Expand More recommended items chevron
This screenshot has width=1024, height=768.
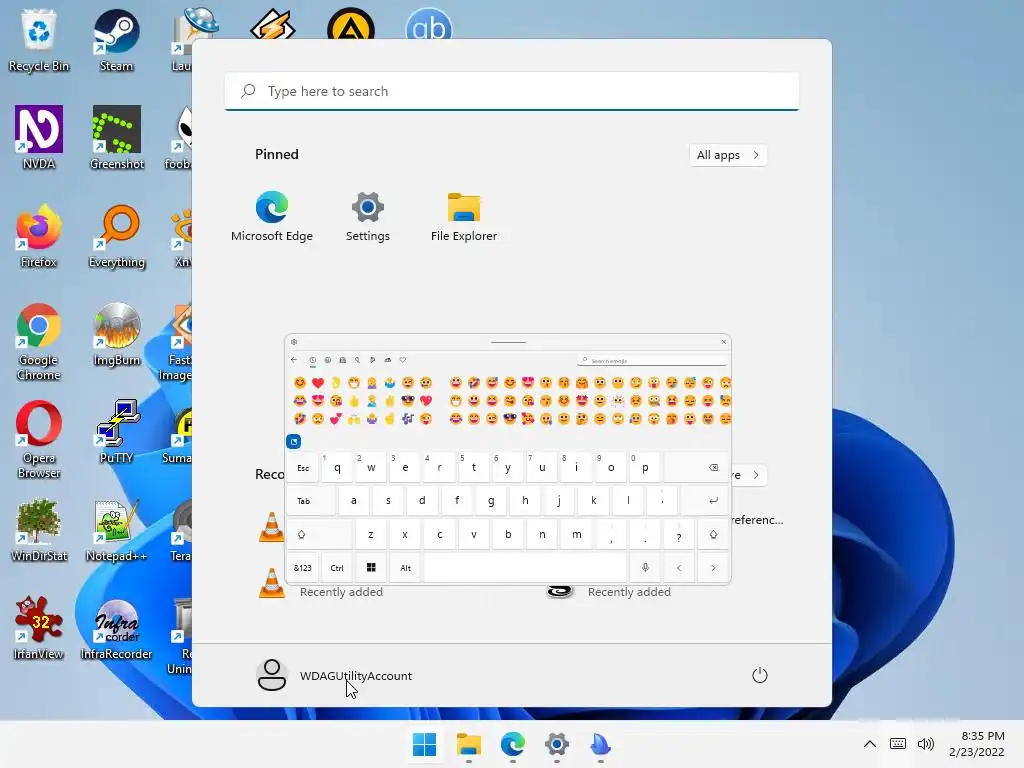[x=756, y=475]
